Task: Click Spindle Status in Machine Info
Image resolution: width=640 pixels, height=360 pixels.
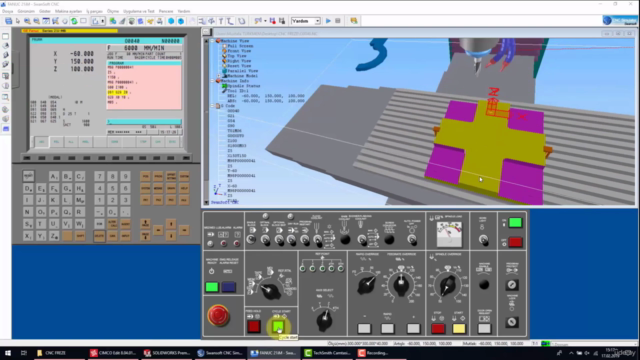Action: pos(244,86)
